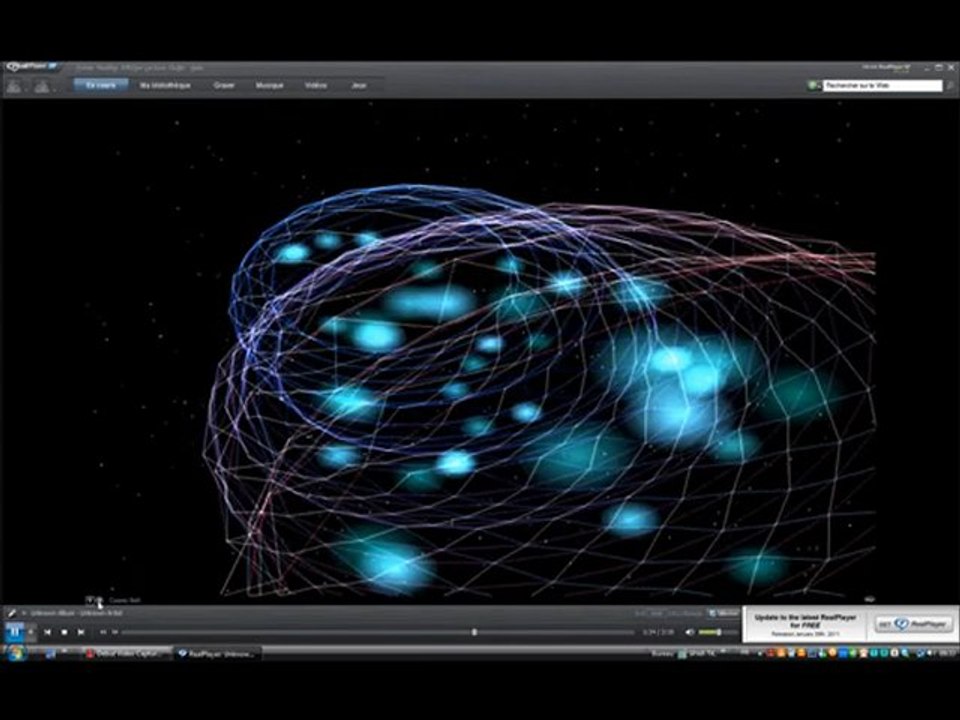Click the RealPlayer logo in the title bar

pos(31,67)
